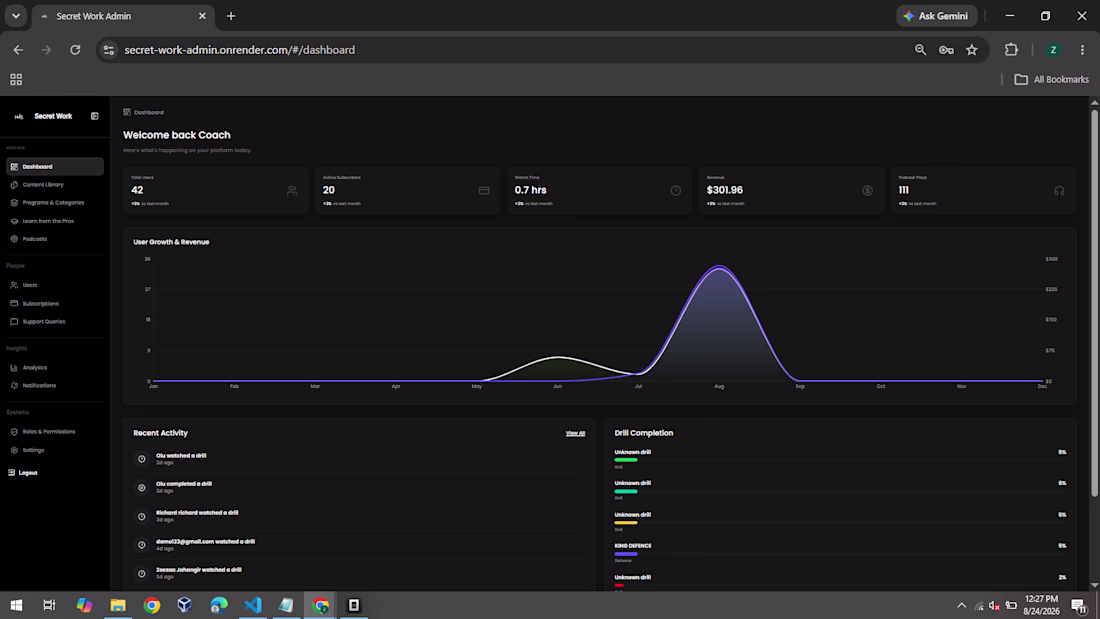Bookmark this page with the star icon

click(x=972, y=50)
